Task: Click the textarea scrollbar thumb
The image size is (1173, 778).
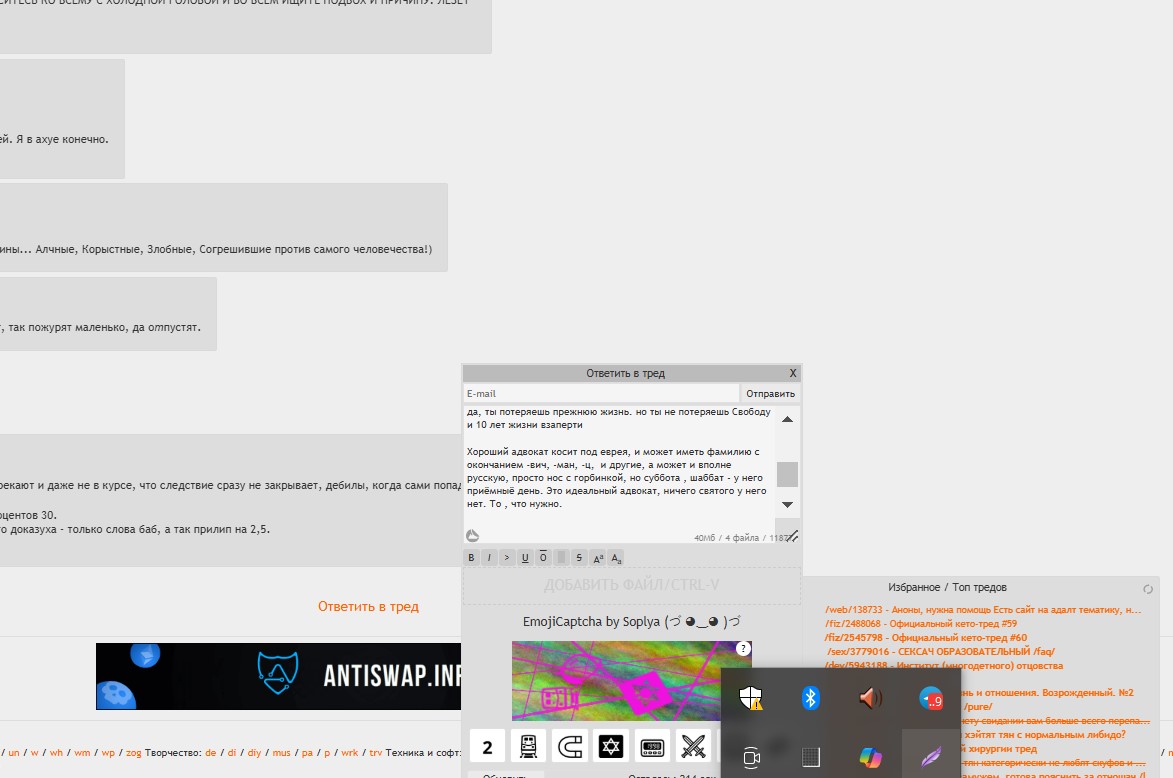Action: click(x=787, y=474)
